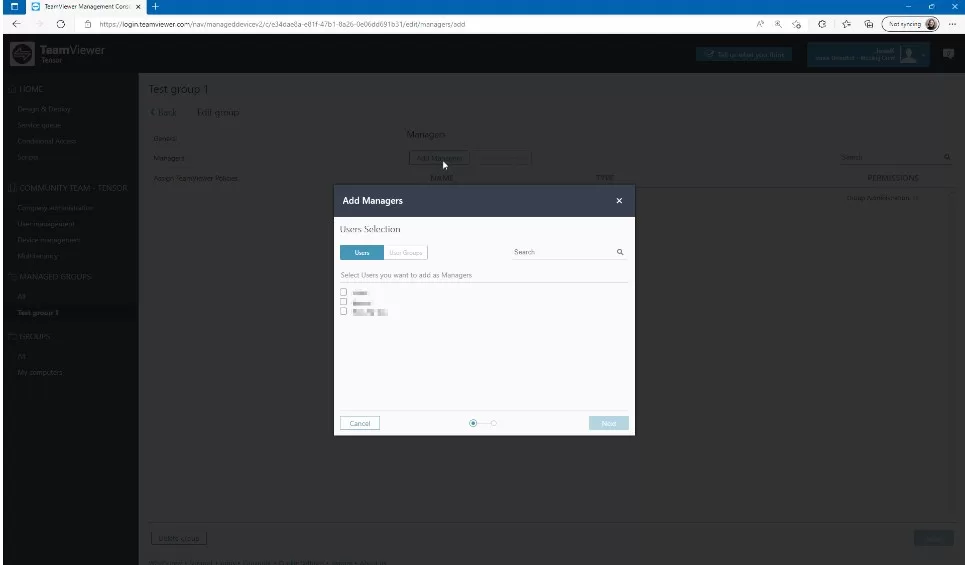965x565 pixels.
Task: Switch to the User Groups tab
Action: [x=405, y=253]
